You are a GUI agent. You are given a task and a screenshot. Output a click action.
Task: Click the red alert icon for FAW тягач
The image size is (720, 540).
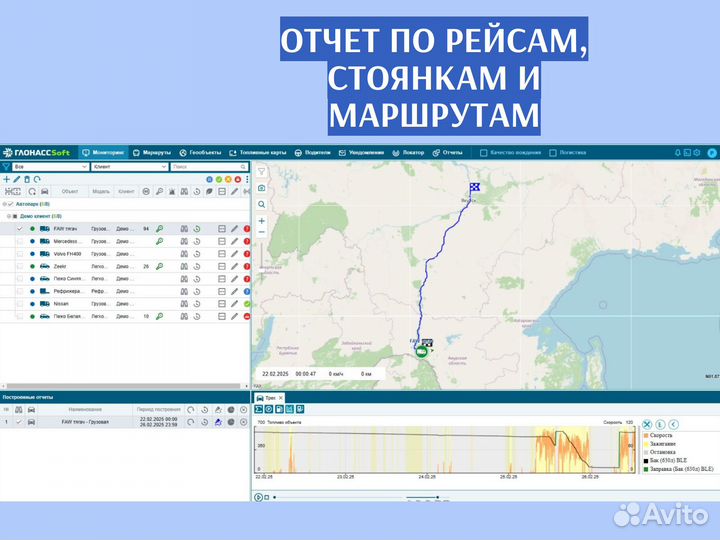tap(247, 229)
